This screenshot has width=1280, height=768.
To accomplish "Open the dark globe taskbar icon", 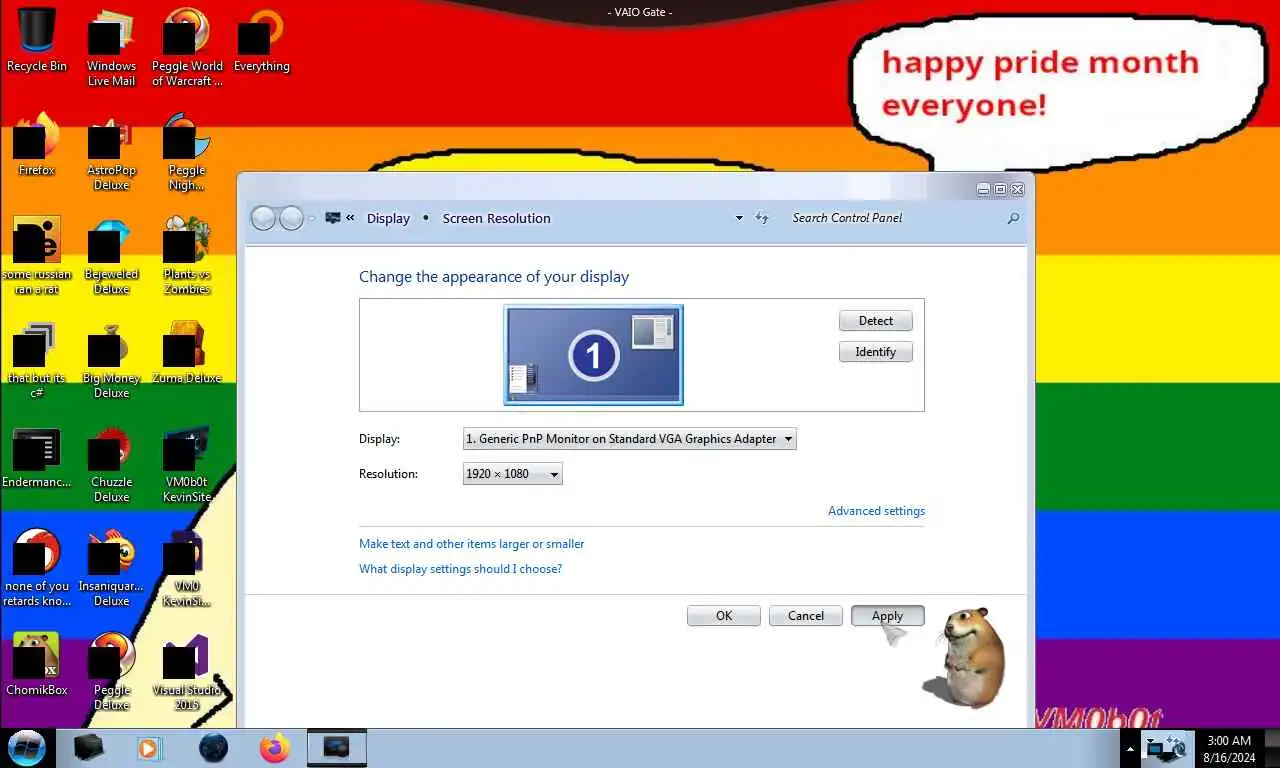I will 213,747.
